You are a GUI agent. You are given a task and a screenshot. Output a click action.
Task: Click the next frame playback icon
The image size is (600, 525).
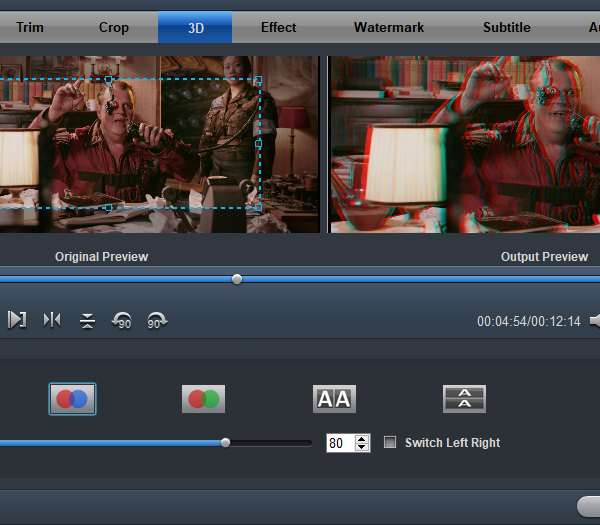[17, 320]
